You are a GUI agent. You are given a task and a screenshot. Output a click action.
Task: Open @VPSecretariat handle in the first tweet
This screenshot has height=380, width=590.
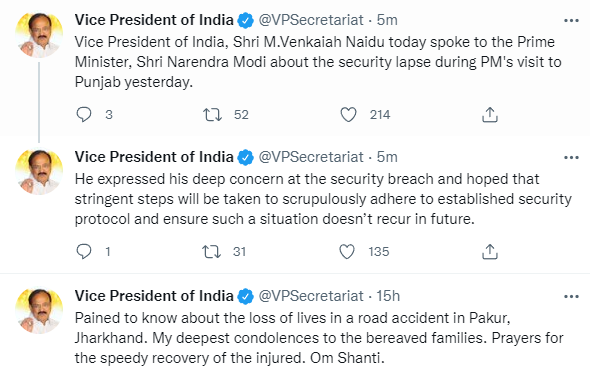[x=311, y=20]
